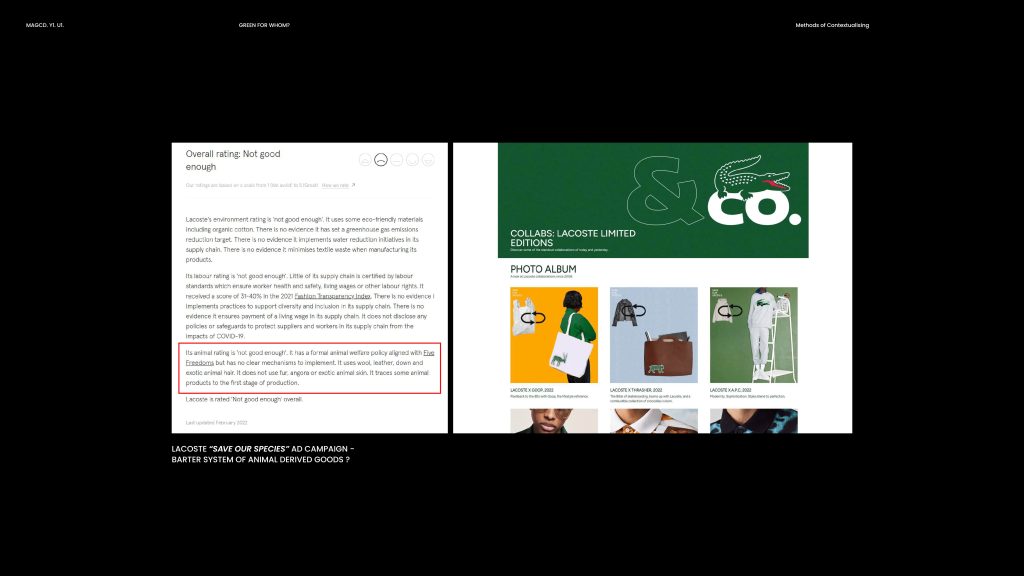This screenshot has width=1024, height=576.
Task: Click the 'LACOSTE X GOOP, 2022' caption
Action: (x=532, y=390)
